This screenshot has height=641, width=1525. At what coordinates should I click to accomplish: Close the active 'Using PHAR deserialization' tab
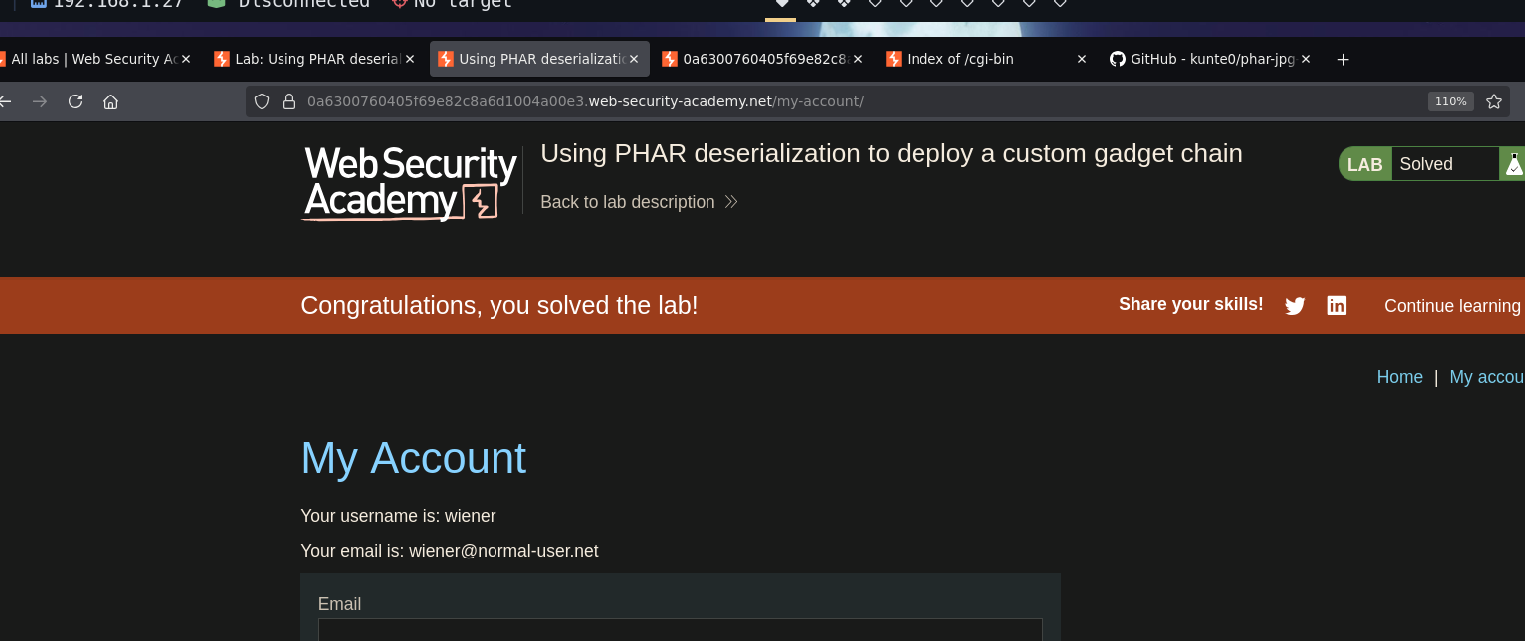click(x=634, y=59)
